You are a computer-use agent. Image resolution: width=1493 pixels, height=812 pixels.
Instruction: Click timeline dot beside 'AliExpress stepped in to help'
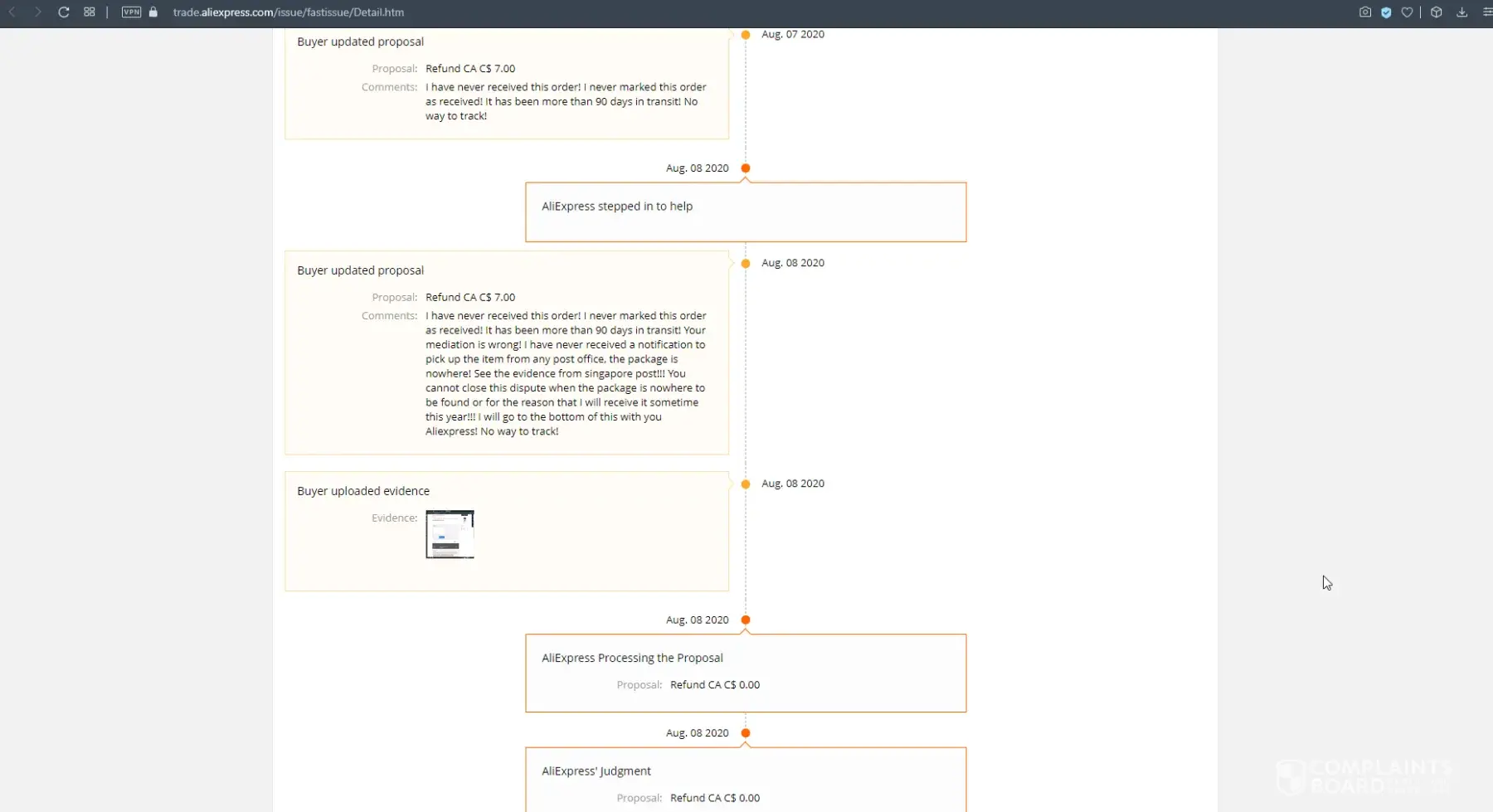click(x=746, y=168)
